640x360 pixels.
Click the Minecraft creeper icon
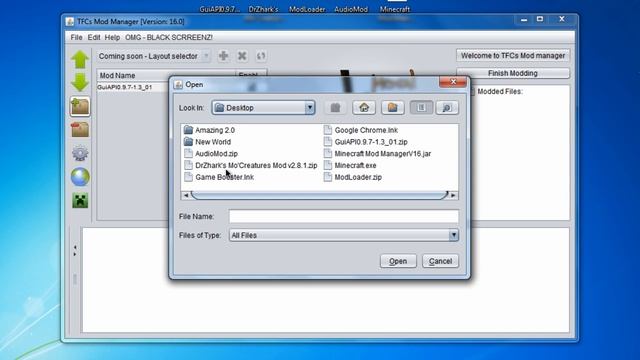point(80,200)
